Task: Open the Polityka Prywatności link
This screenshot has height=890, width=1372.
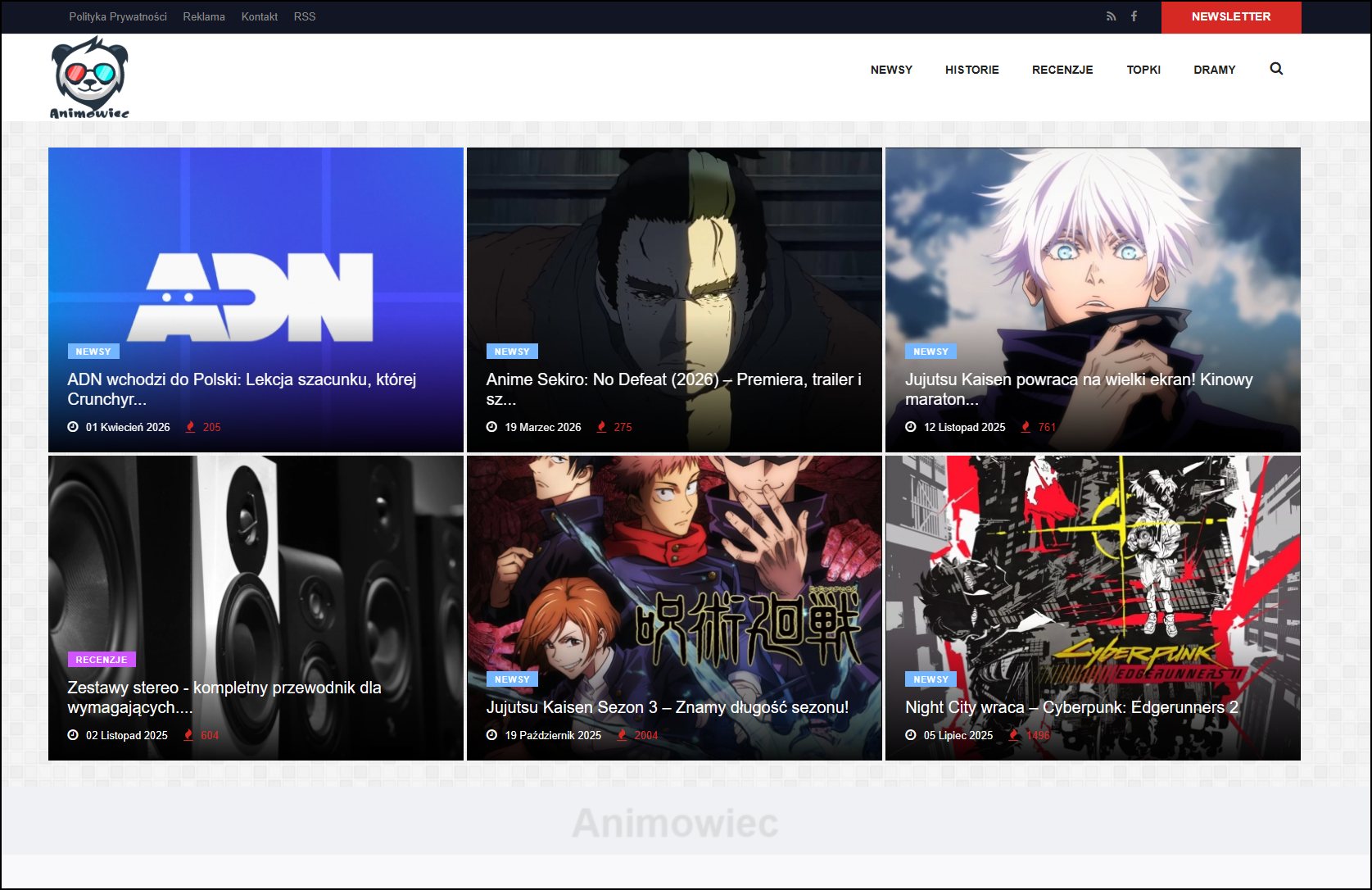Action: 118,16
